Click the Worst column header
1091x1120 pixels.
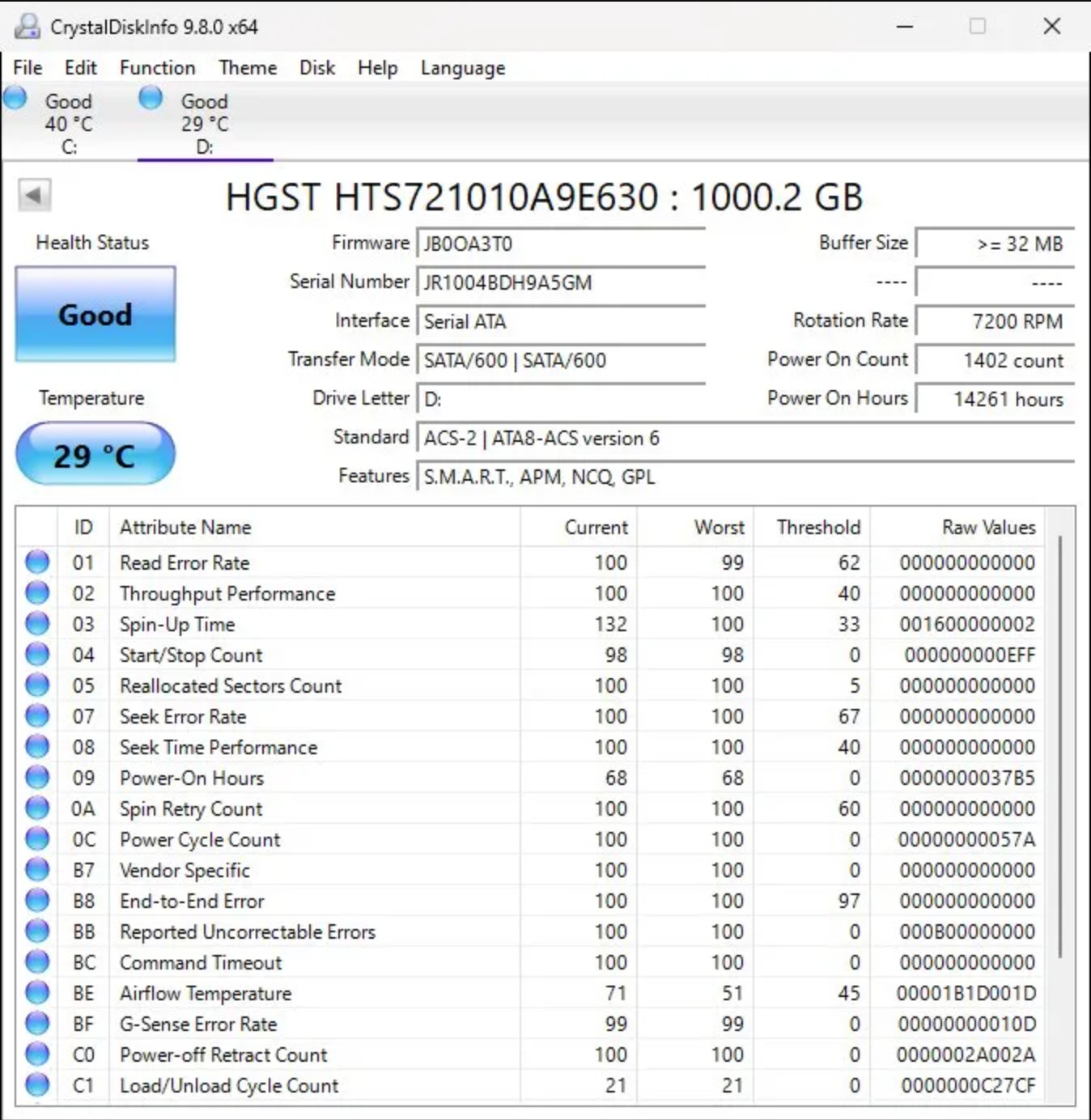pos(695,527)
